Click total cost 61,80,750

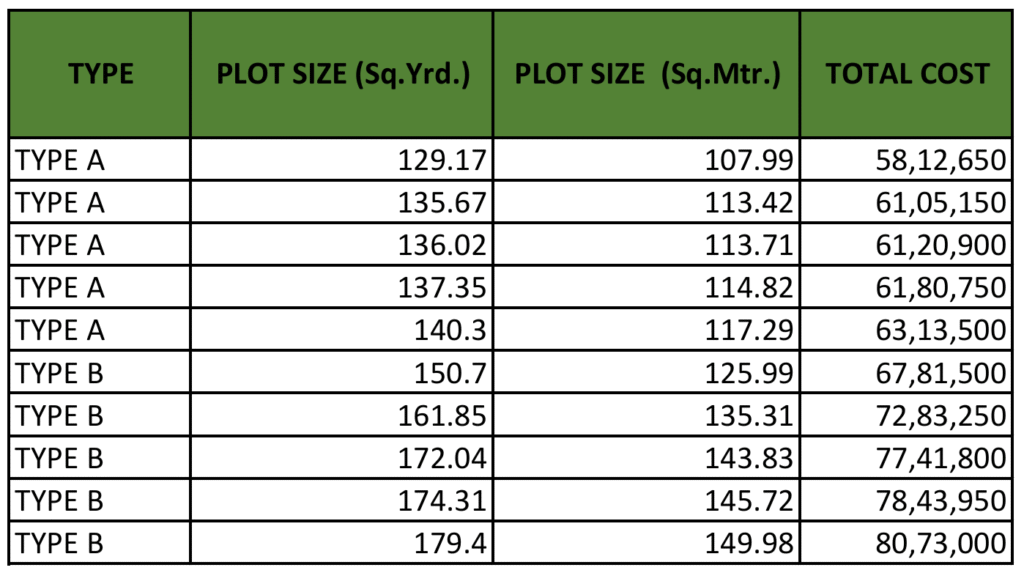[906, 287]
